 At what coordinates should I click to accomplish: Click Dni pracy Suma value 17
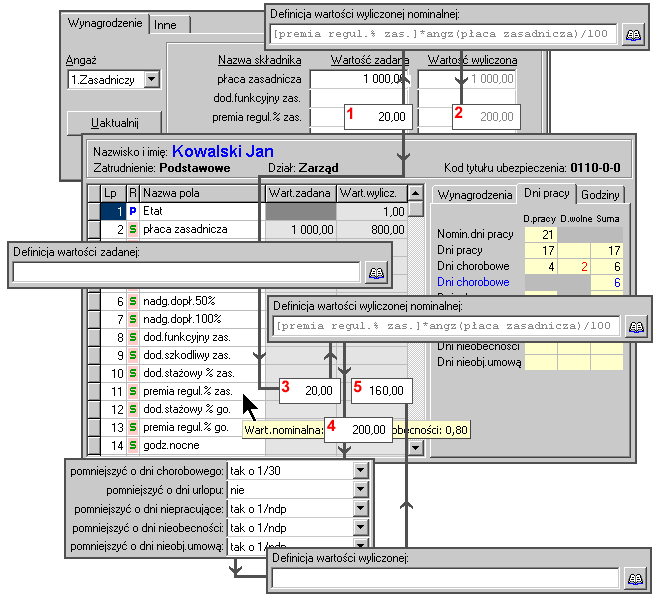coord(607,250)
